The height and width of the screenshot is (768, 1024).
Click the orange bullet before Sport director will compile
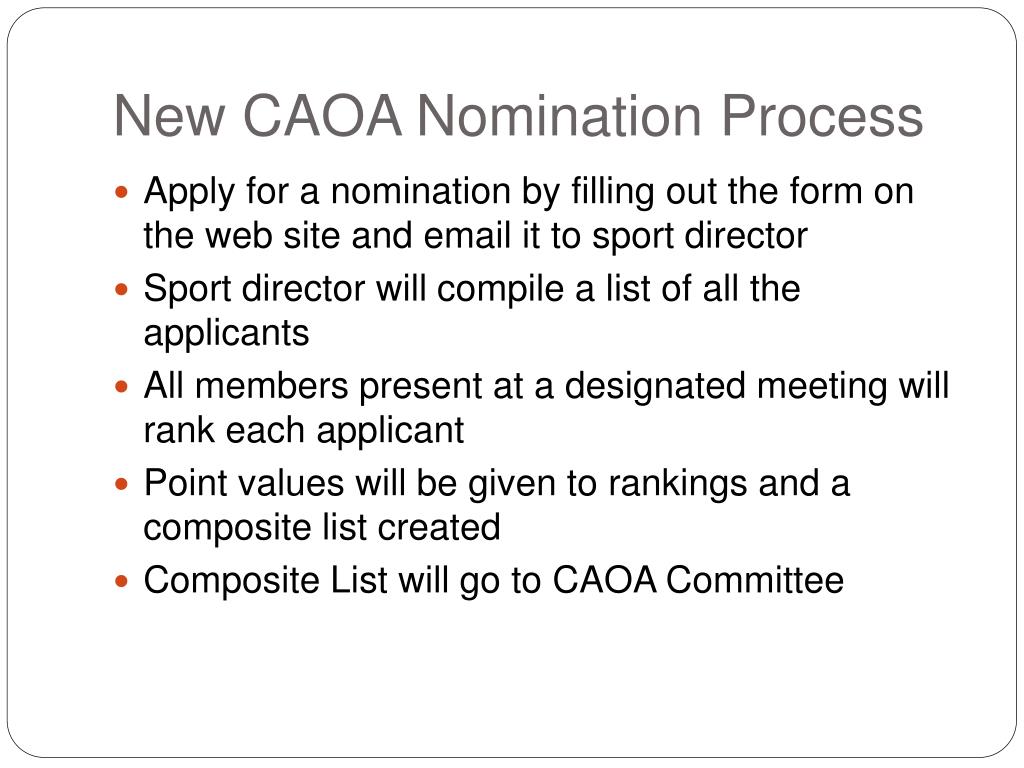(121, 289)
